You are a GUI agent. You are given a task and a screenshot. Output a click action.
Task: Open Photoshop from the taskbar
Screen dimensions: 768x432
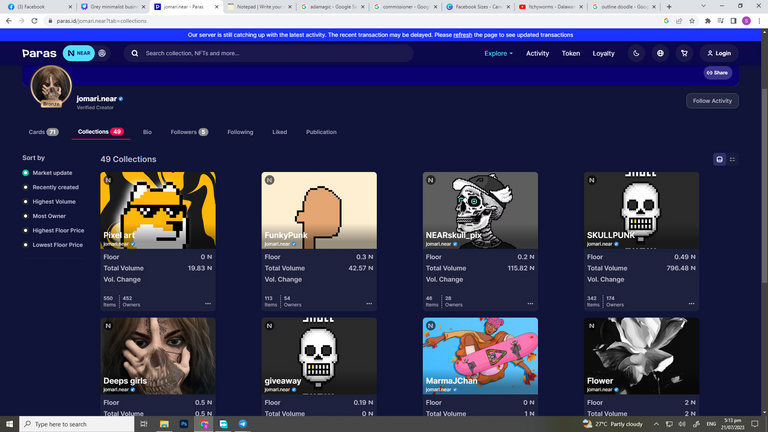(185, 424)
